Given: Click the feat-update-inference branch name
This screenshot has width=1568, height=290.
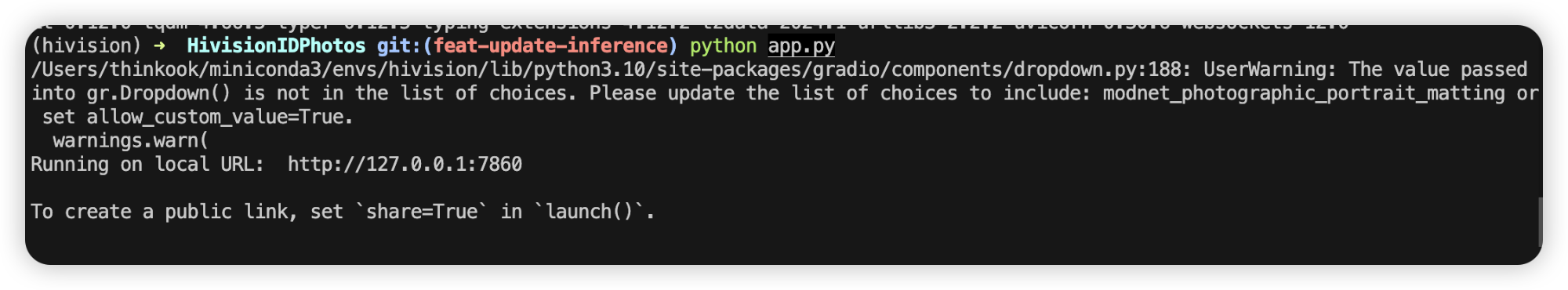Looking at the screenshot, I should pos(550,46).
